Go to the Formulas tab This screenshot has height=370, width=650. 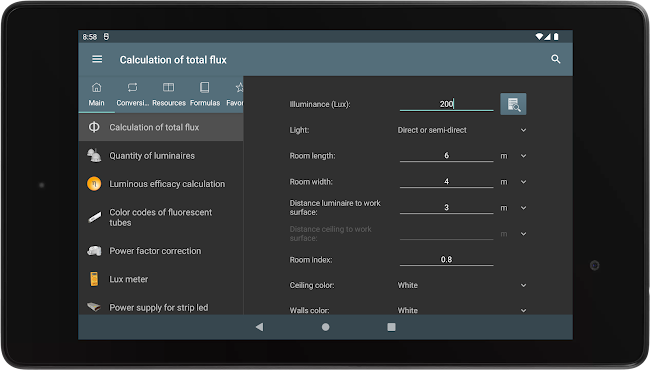pos(205,94)
